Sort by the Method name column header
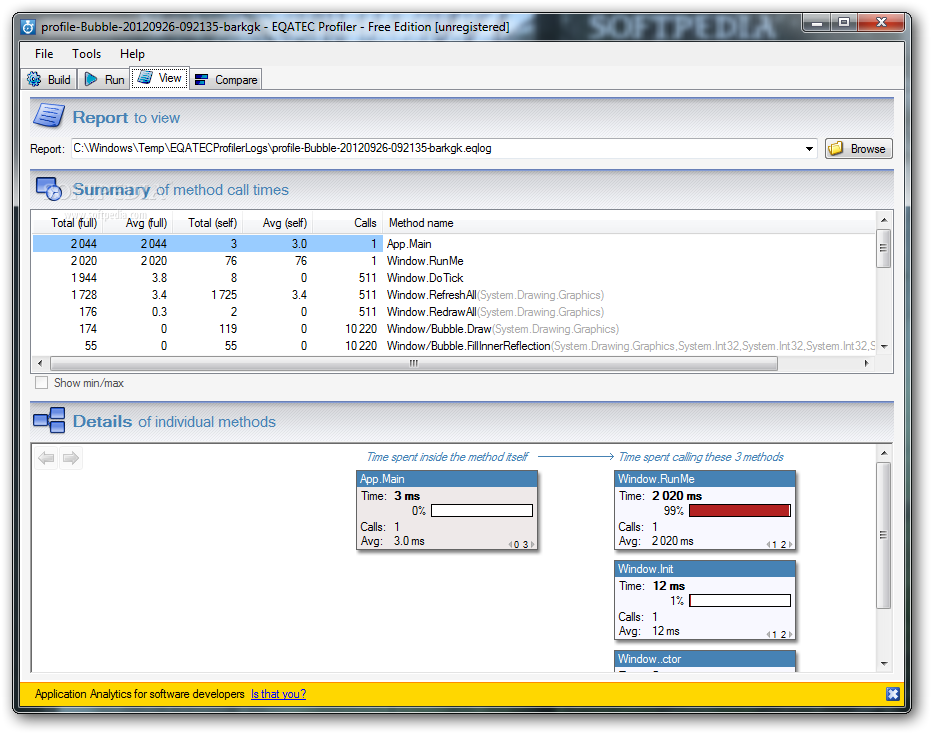This screenshot has width=932, height=734. [630, 223]
